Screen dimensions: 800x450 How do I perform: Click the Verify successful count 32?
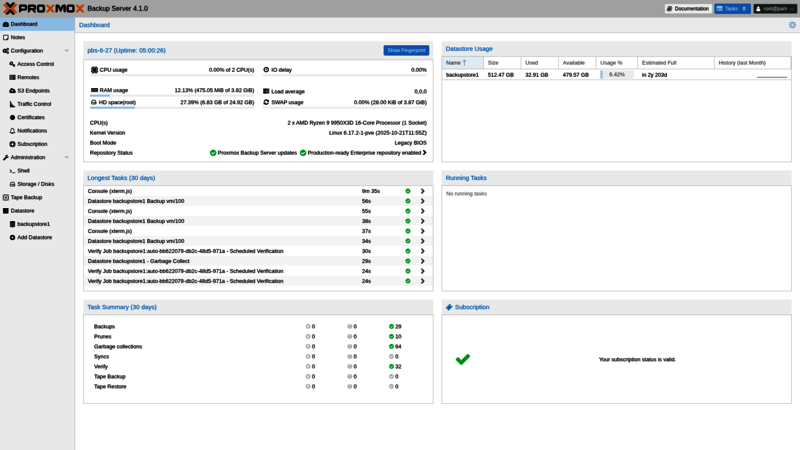[x=395, y=366]
